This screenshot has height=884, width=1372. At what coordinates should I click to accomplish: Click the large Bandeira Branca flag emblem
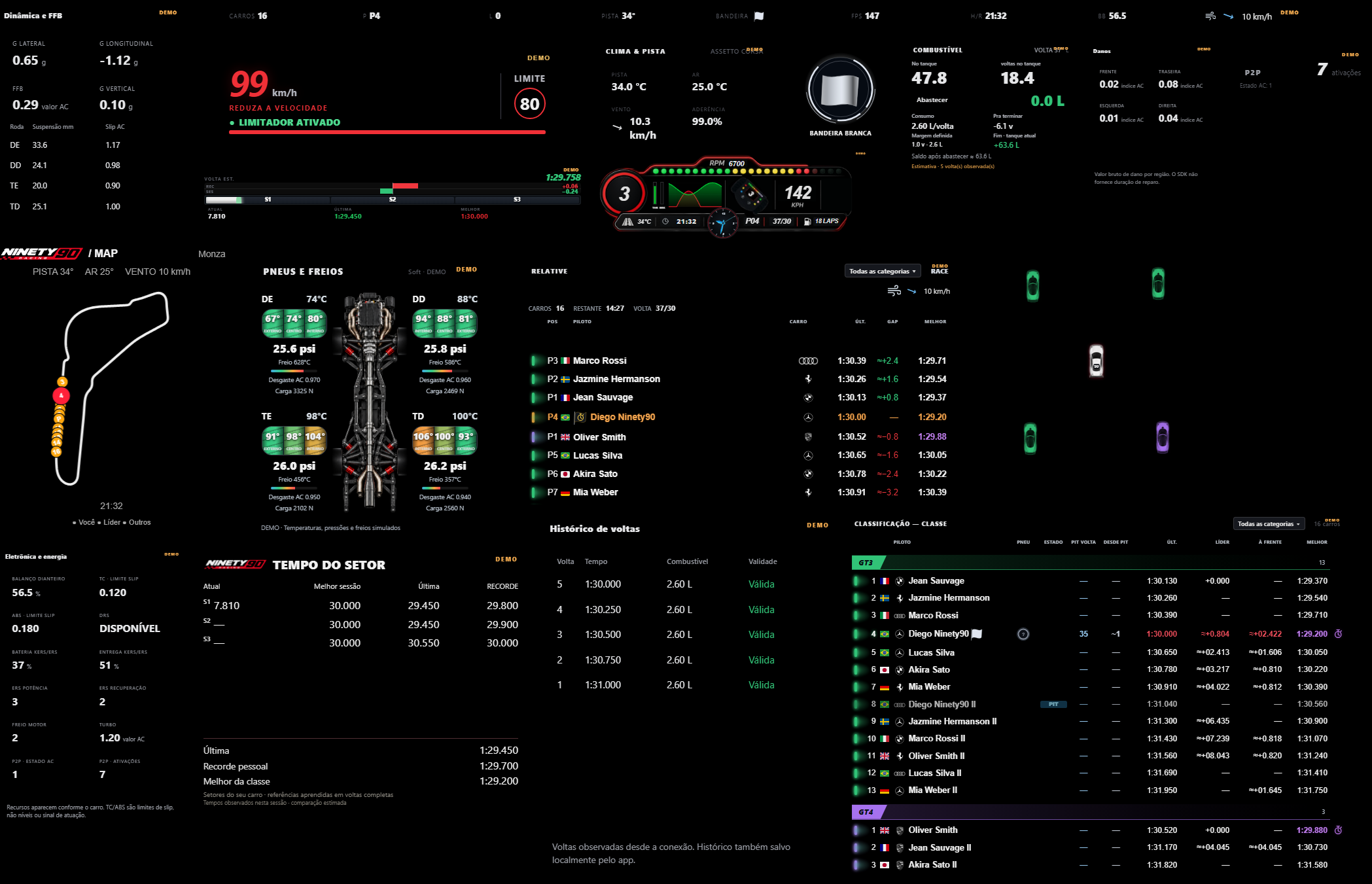[x=840, y=90]
